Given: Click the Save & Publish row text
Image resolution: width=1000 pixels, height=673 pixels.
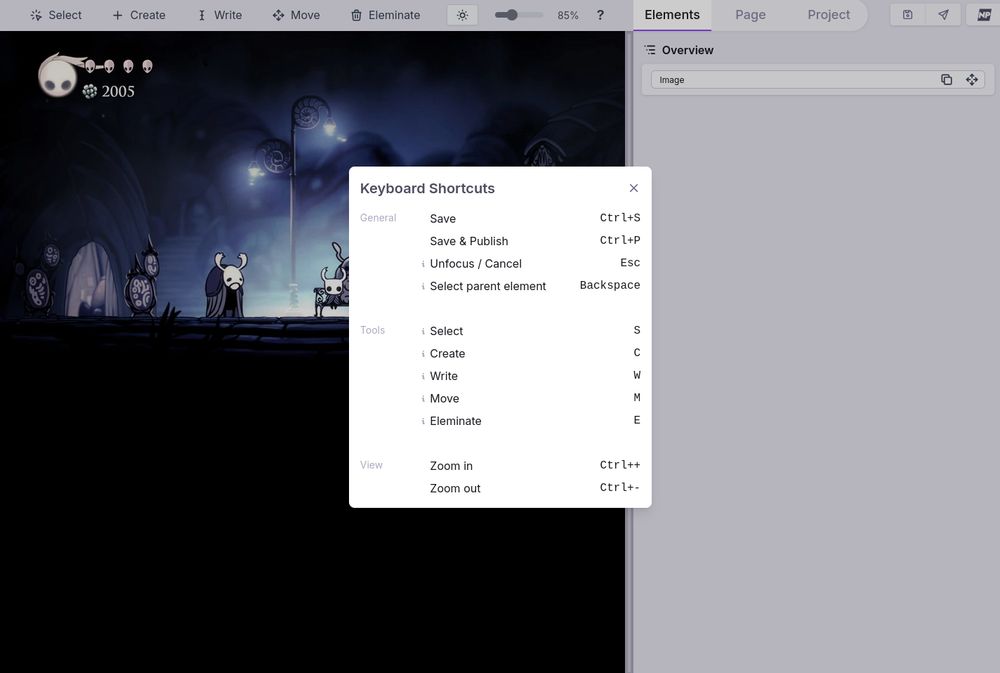Looking at the screenshot, I should (x=469, y=241).
